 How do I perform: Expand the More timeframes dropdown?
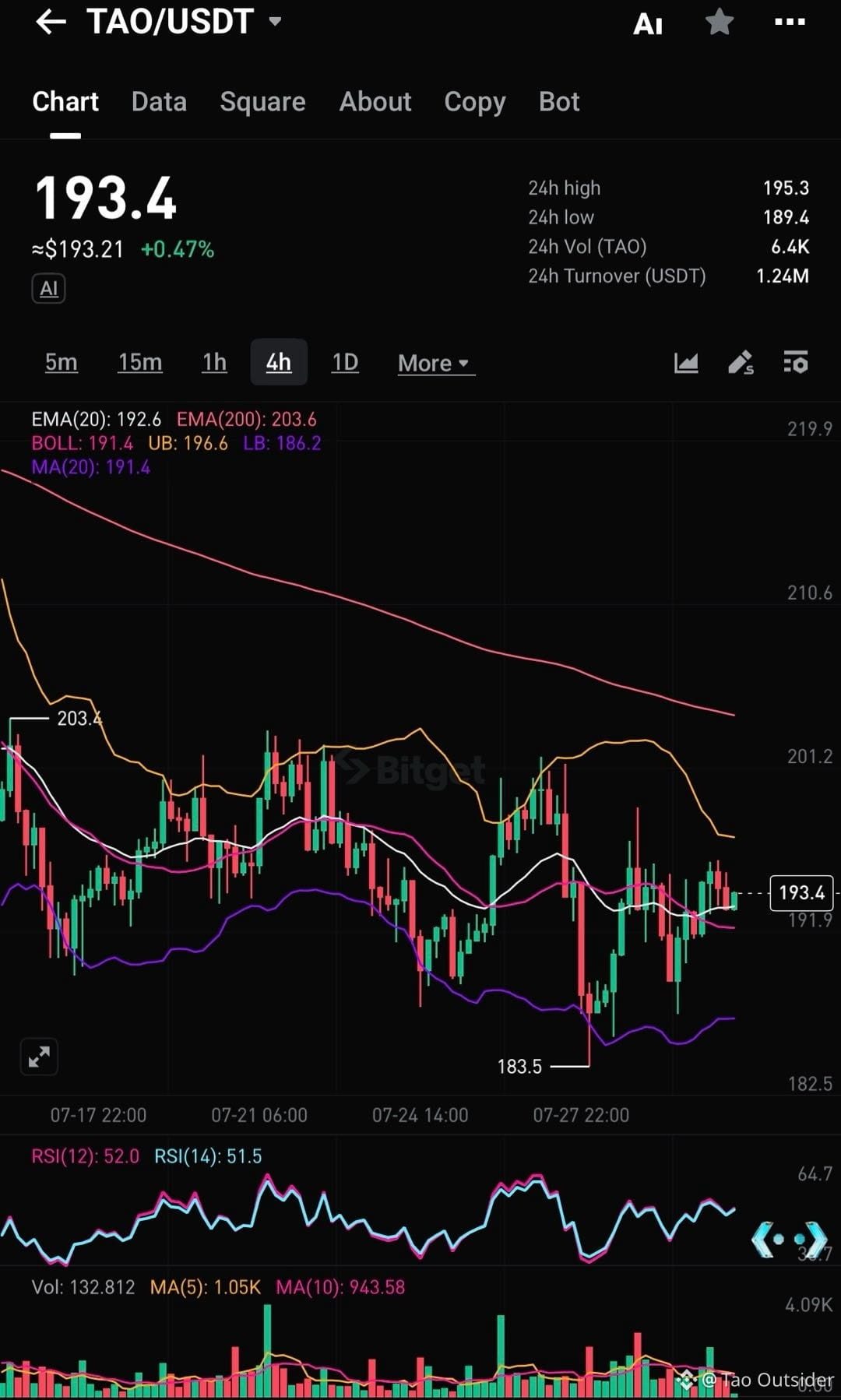(x=435, y=364)
